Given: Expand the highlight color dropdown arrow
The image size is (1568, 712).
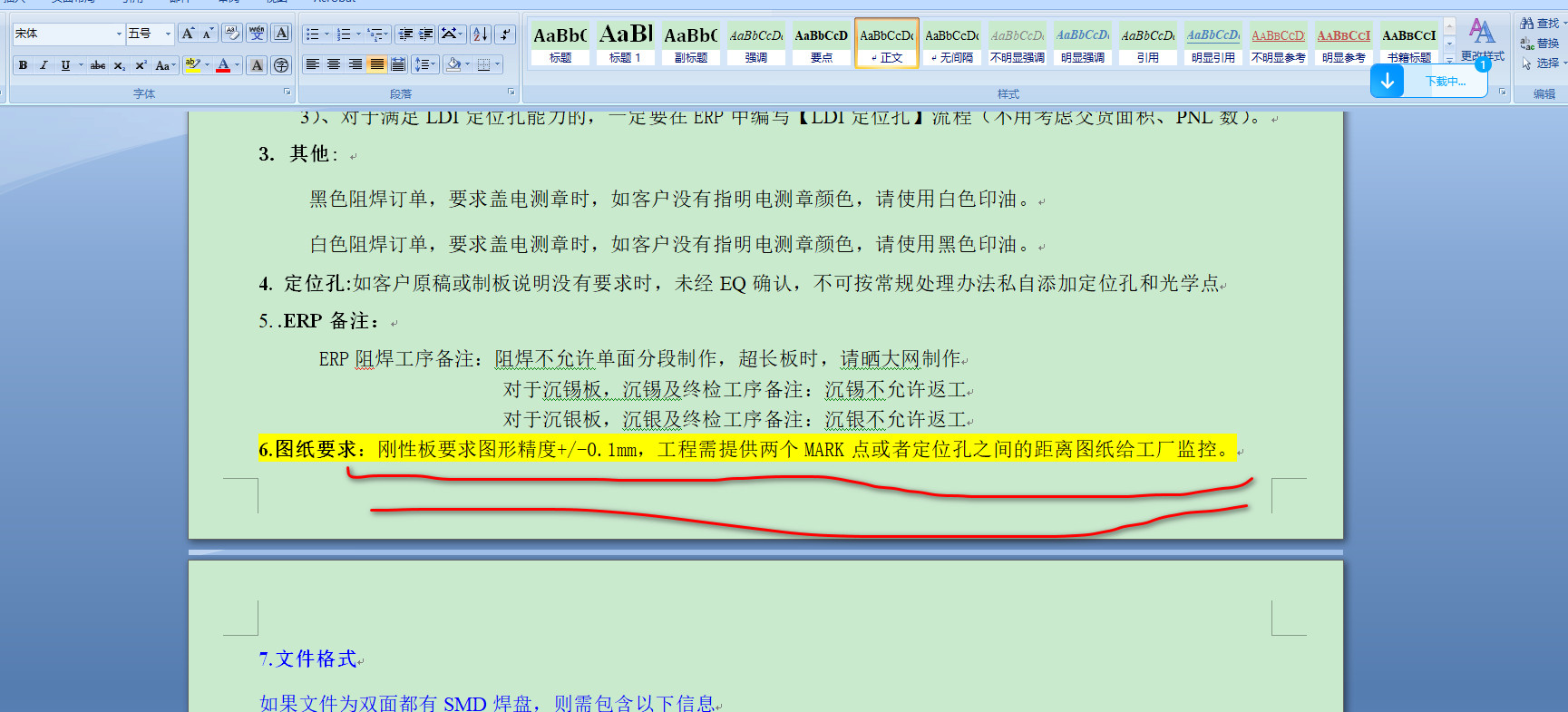Looking at the screenshot, I should [x=207, y=65].
